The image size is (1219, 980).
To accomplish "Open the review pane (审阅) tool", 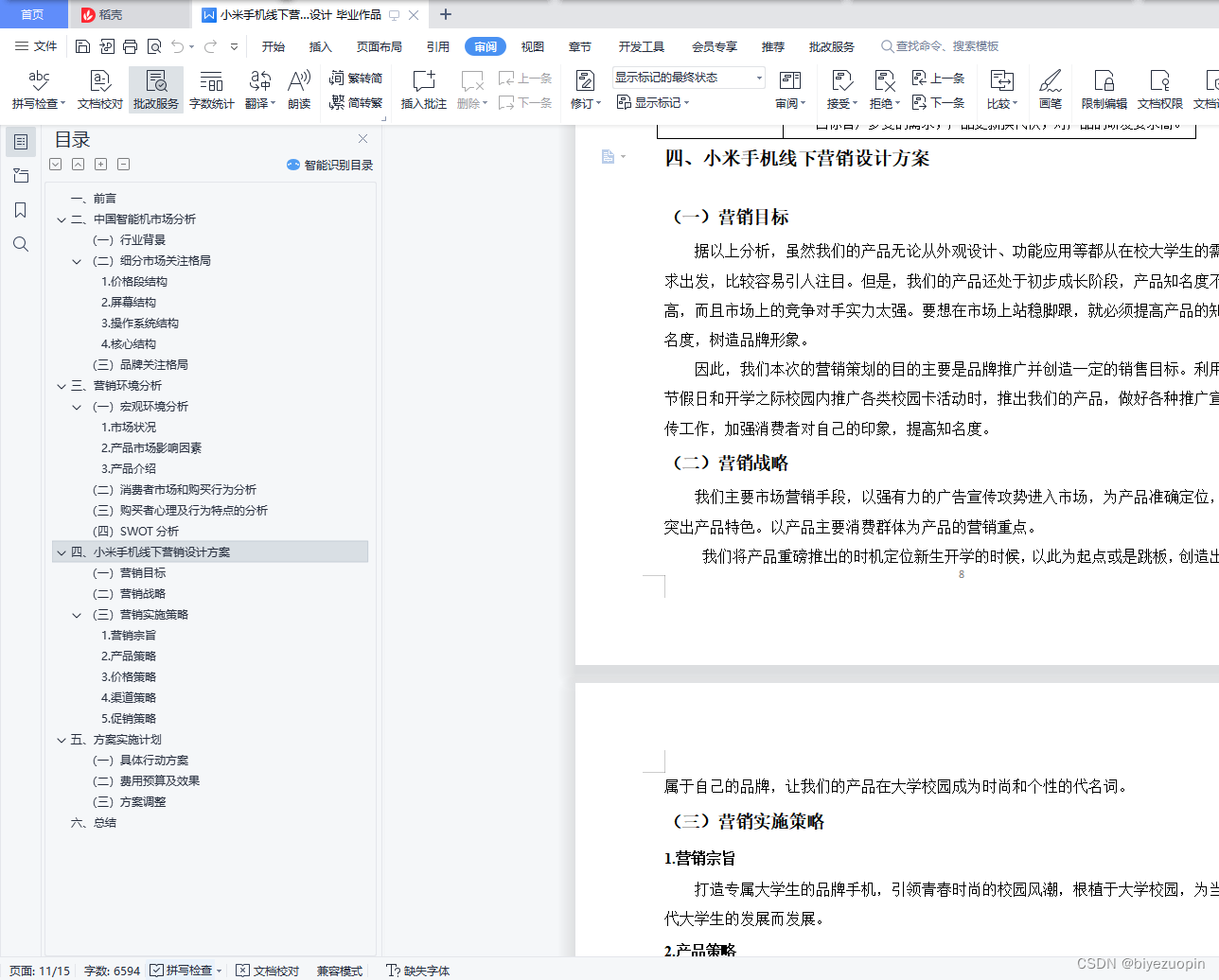I will (790, 89).
